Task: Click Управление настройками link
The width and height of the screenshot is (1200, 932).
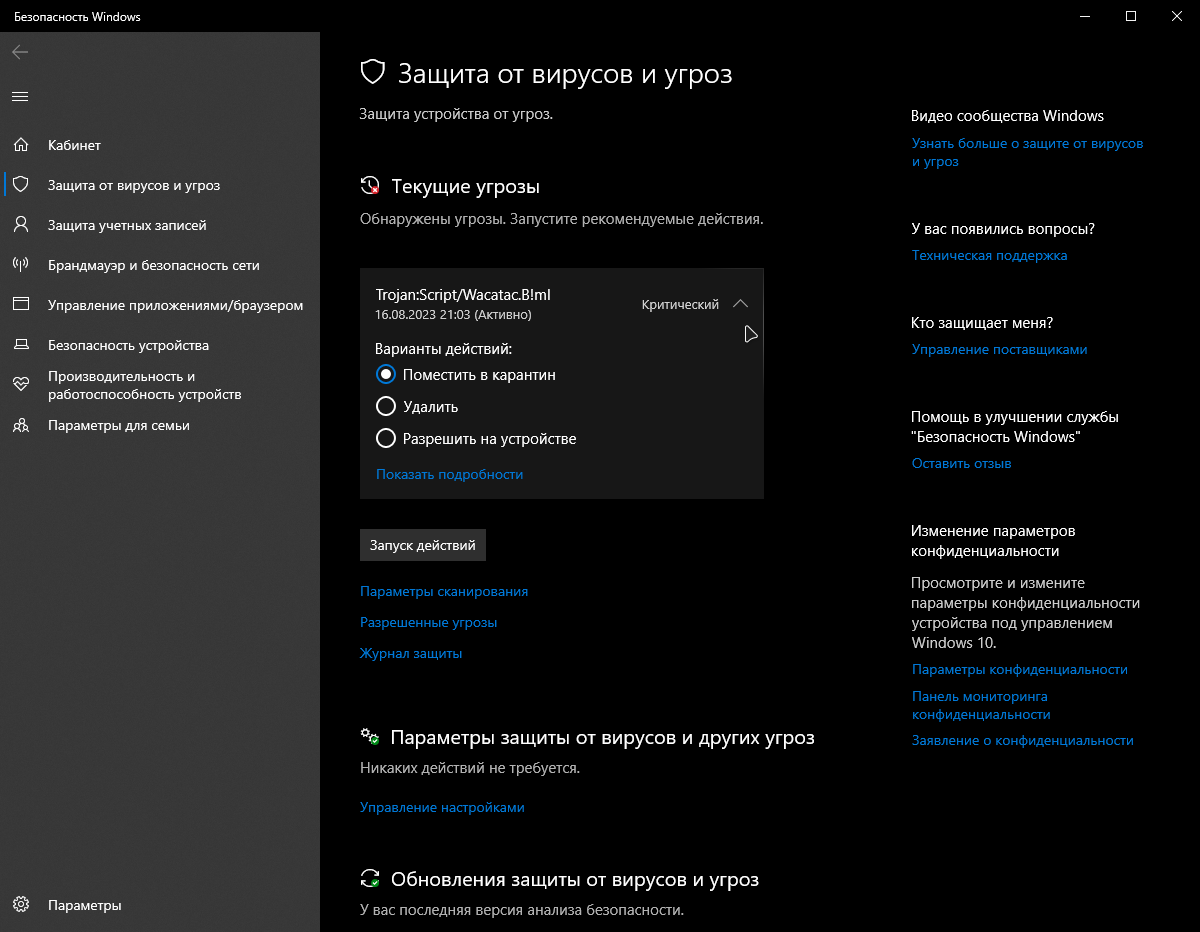Action: click(442, 807)
